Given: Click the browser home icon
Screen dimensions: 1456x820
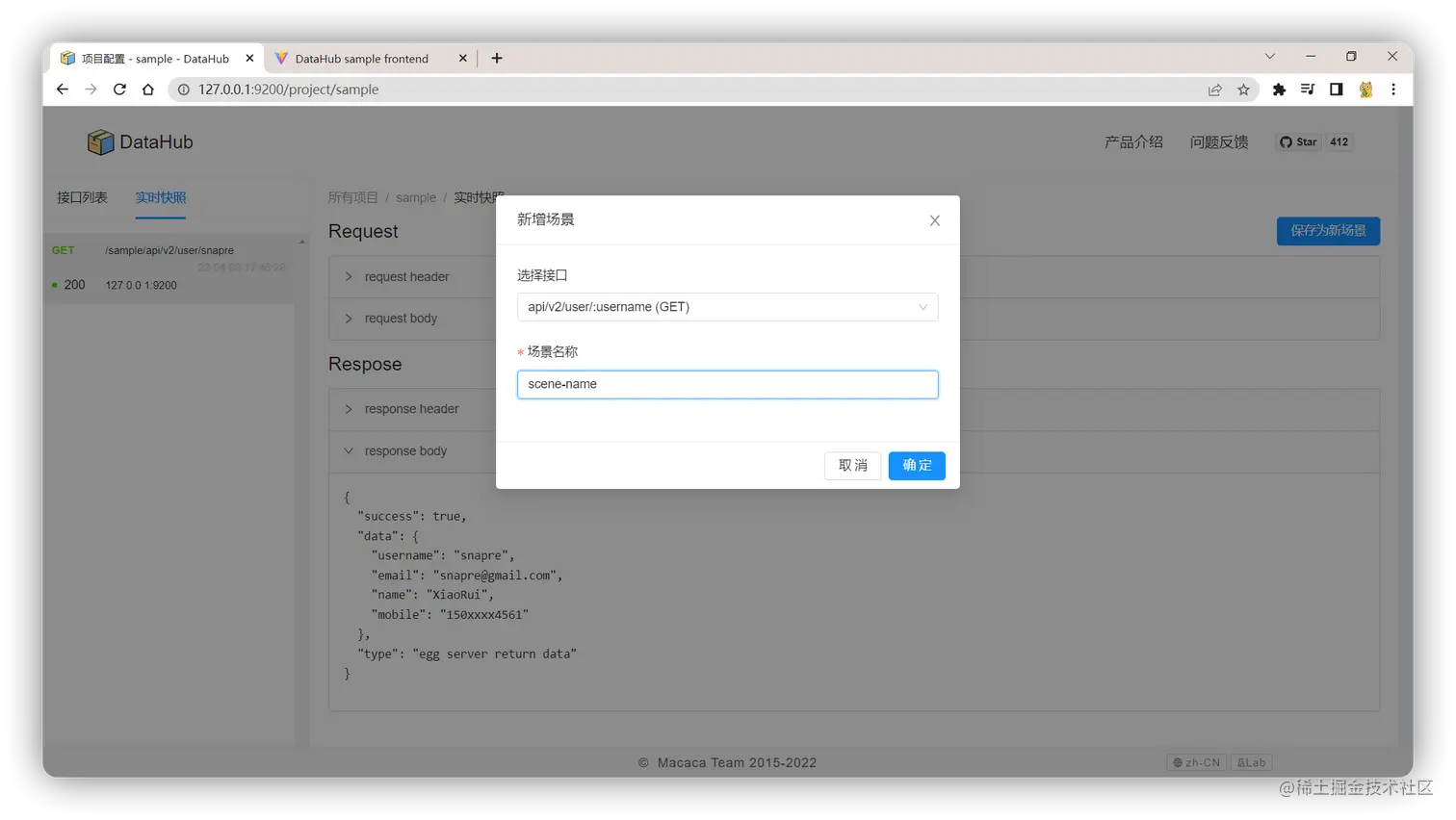Looking at the screenshot, I should 146,89.
